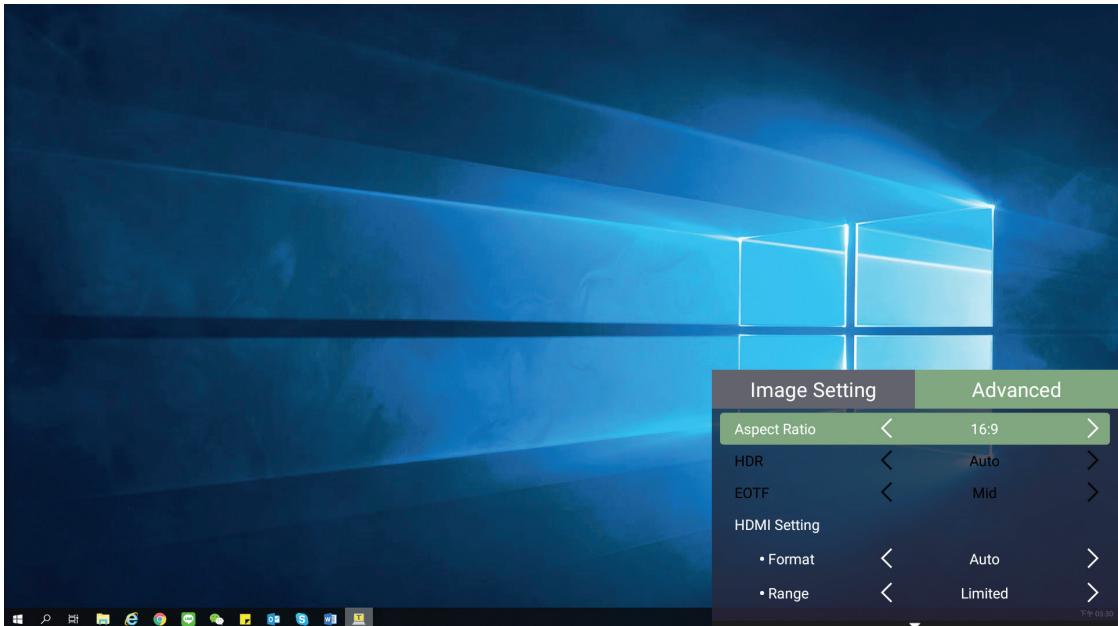This screenshot has height=626, width=1118.
Task: Click the 16:9 aspect ratio value
Action: click(x=984, y=429)
